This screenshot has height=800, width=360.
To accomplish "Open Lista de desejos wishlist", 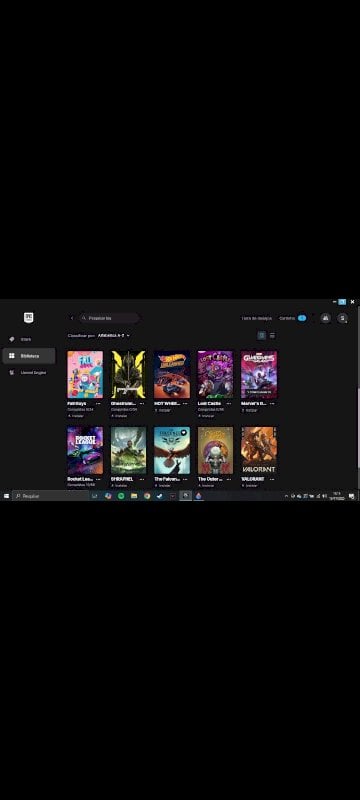I will [256, 318].
